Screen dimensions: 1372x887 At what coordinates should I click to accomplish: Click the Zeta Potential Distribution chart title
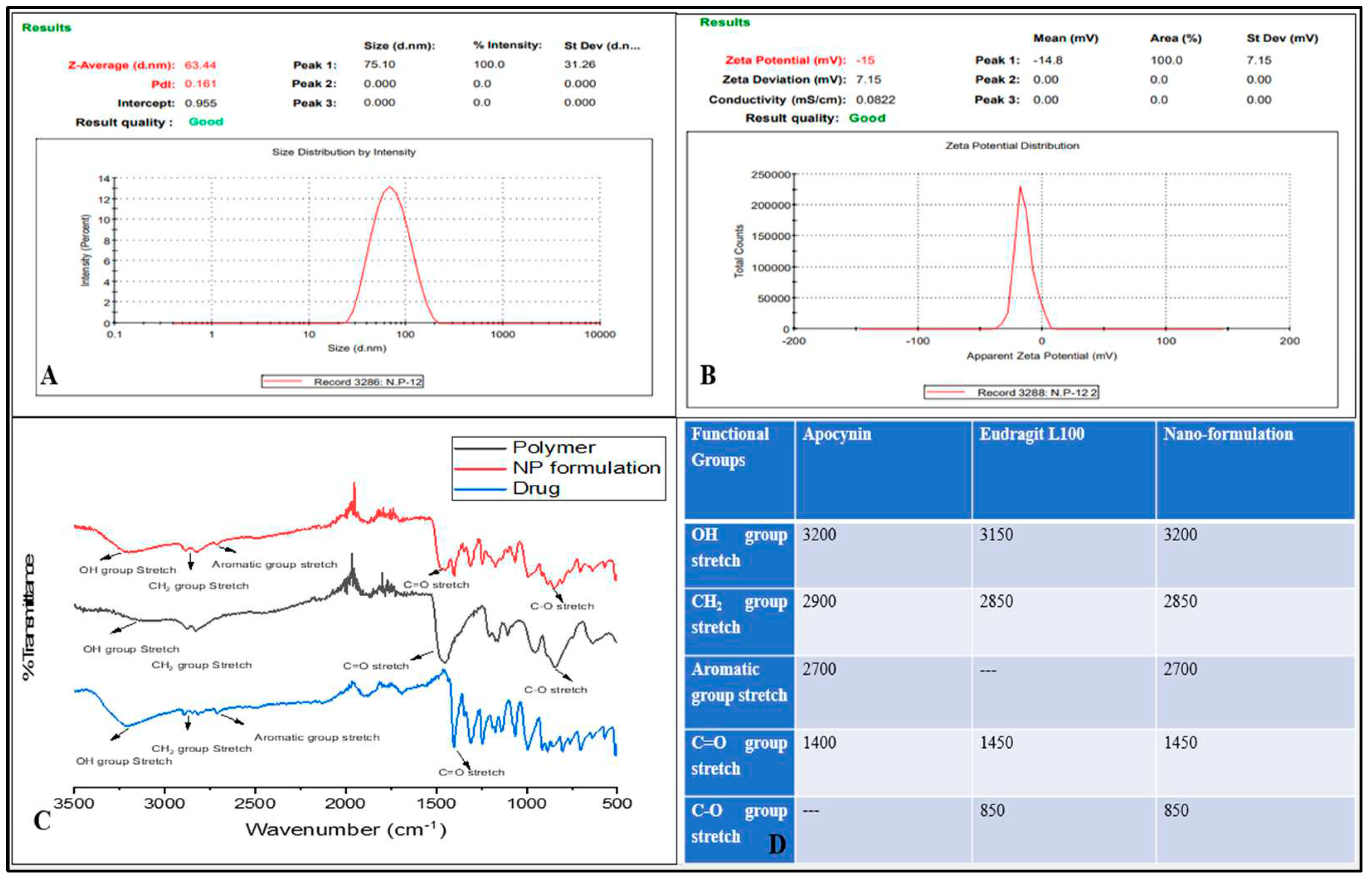pos(1012,146)
